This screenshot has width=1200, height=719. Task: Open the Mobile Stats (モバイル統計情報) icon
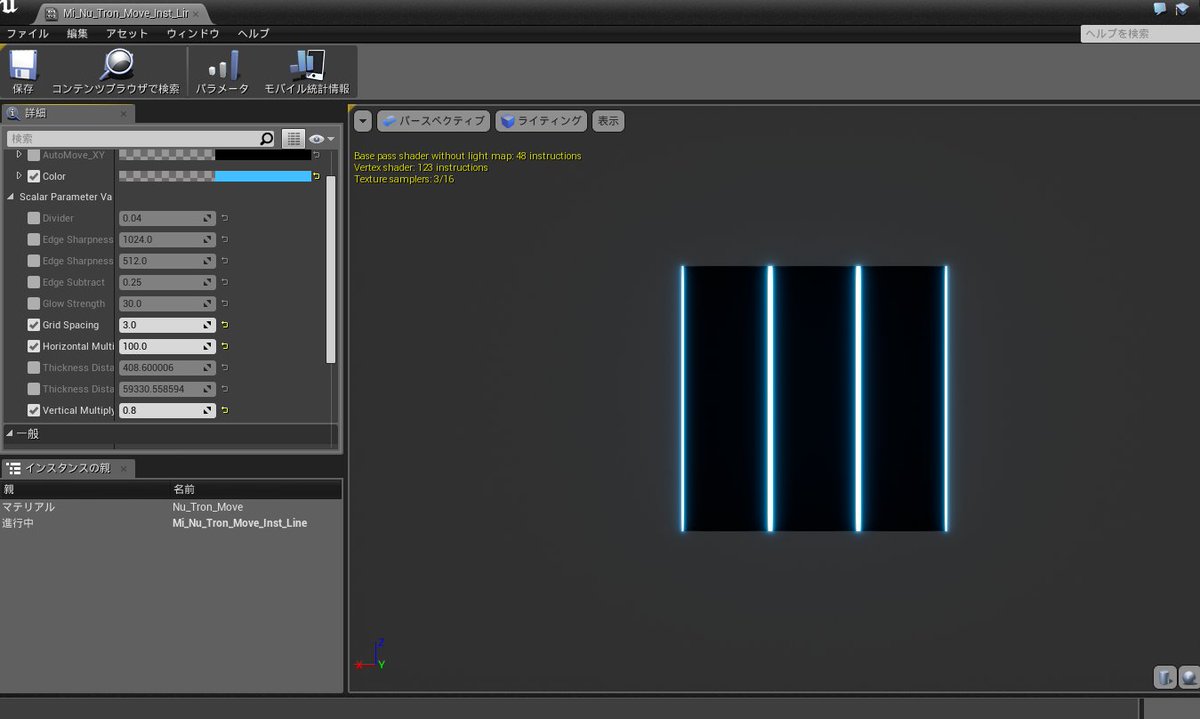click(307, 65)
